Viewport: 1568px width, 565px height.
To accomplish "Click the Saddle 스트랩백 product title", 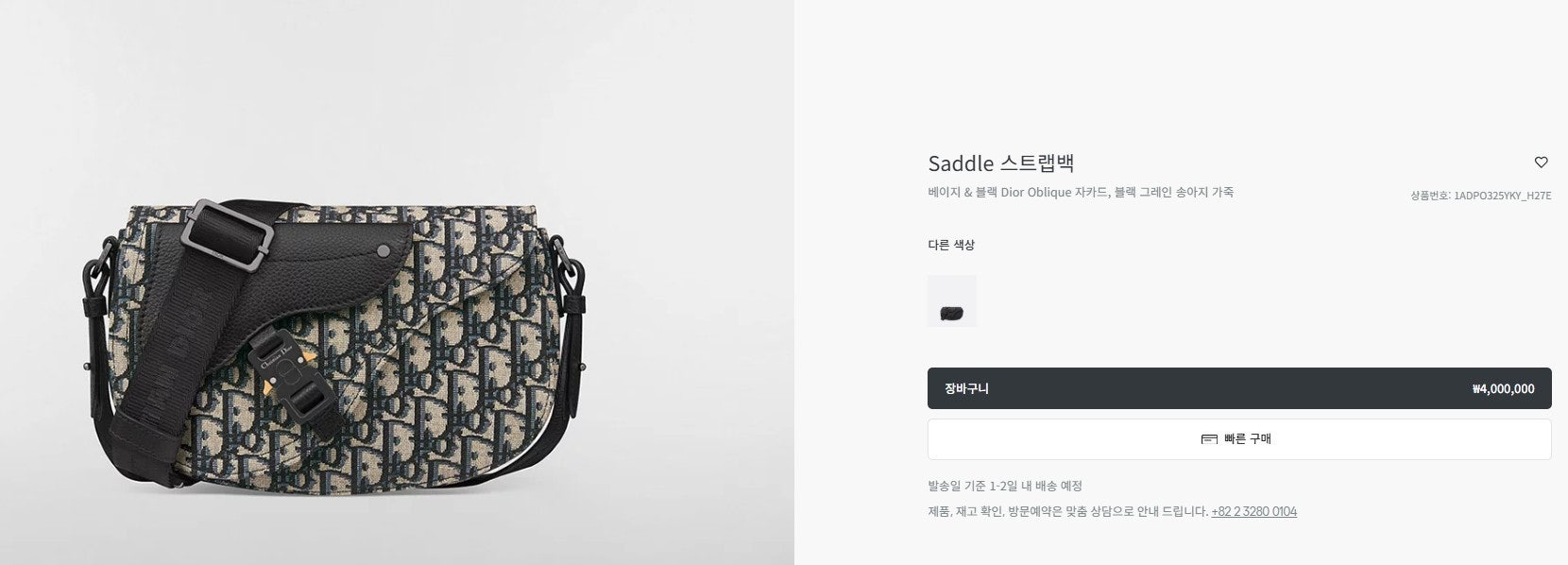I will pos(1001,163).
